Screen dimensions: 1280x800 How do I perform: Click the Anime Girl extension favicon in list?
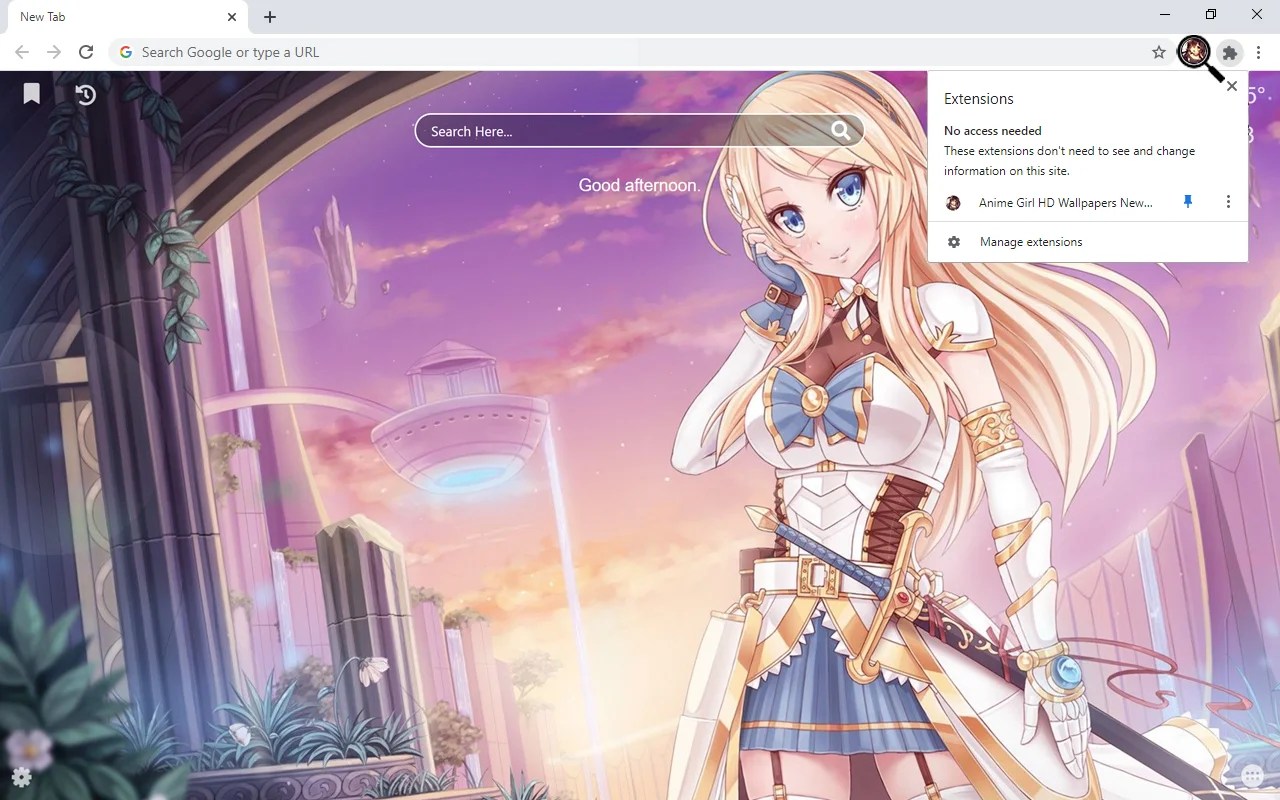click(954, 203)
